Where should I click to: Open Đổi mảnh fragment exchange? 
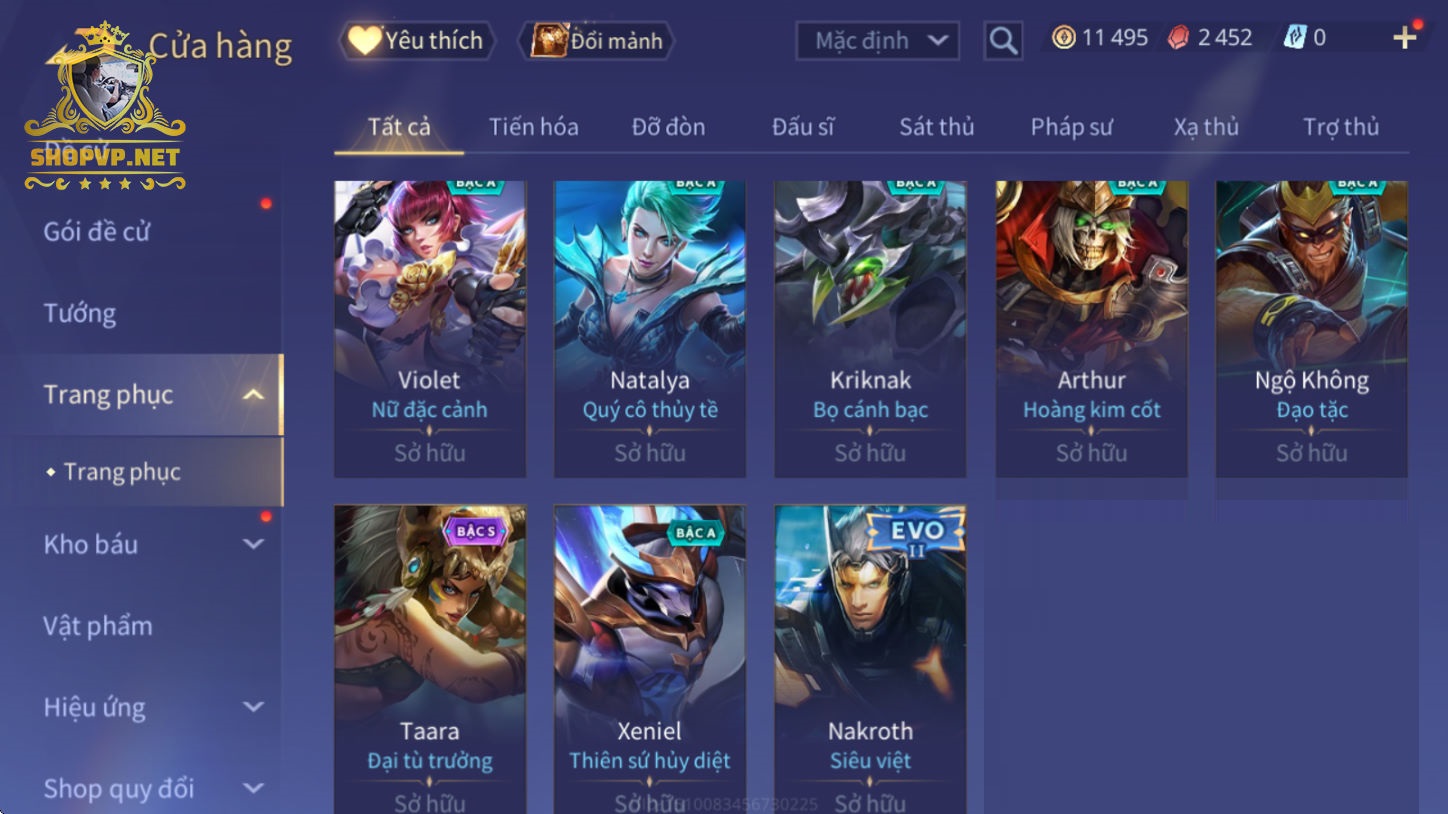[x=597, y=41]
